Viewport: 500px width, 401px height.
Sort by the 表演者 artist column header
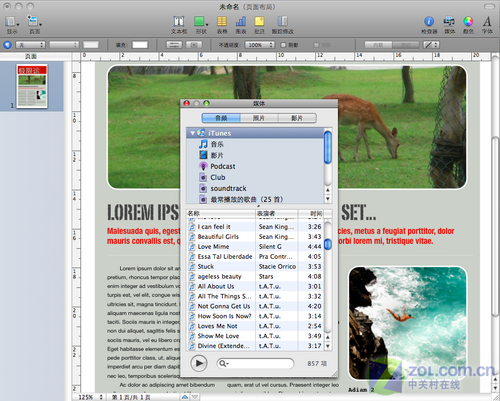(x=277, y=213)
